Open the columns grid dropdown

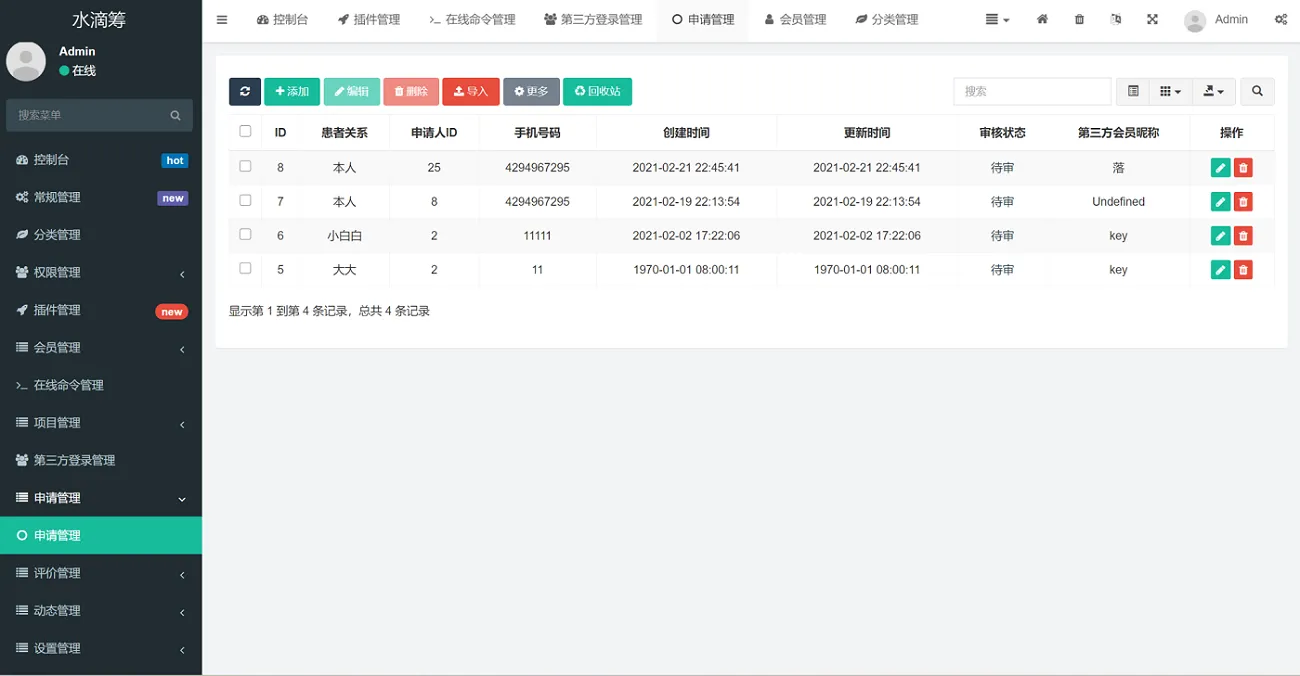1170,91
